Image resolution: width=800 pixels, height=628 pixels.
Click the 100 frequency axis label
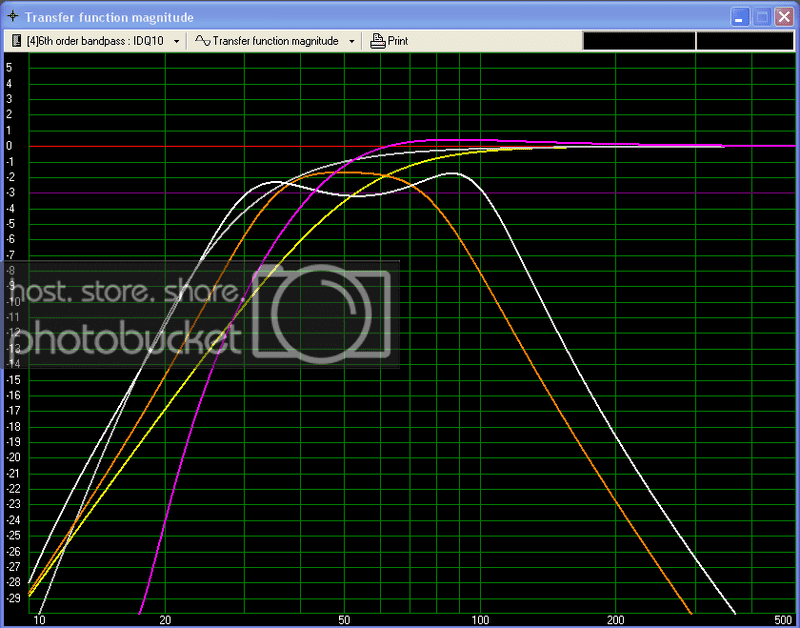click(480, 620)
